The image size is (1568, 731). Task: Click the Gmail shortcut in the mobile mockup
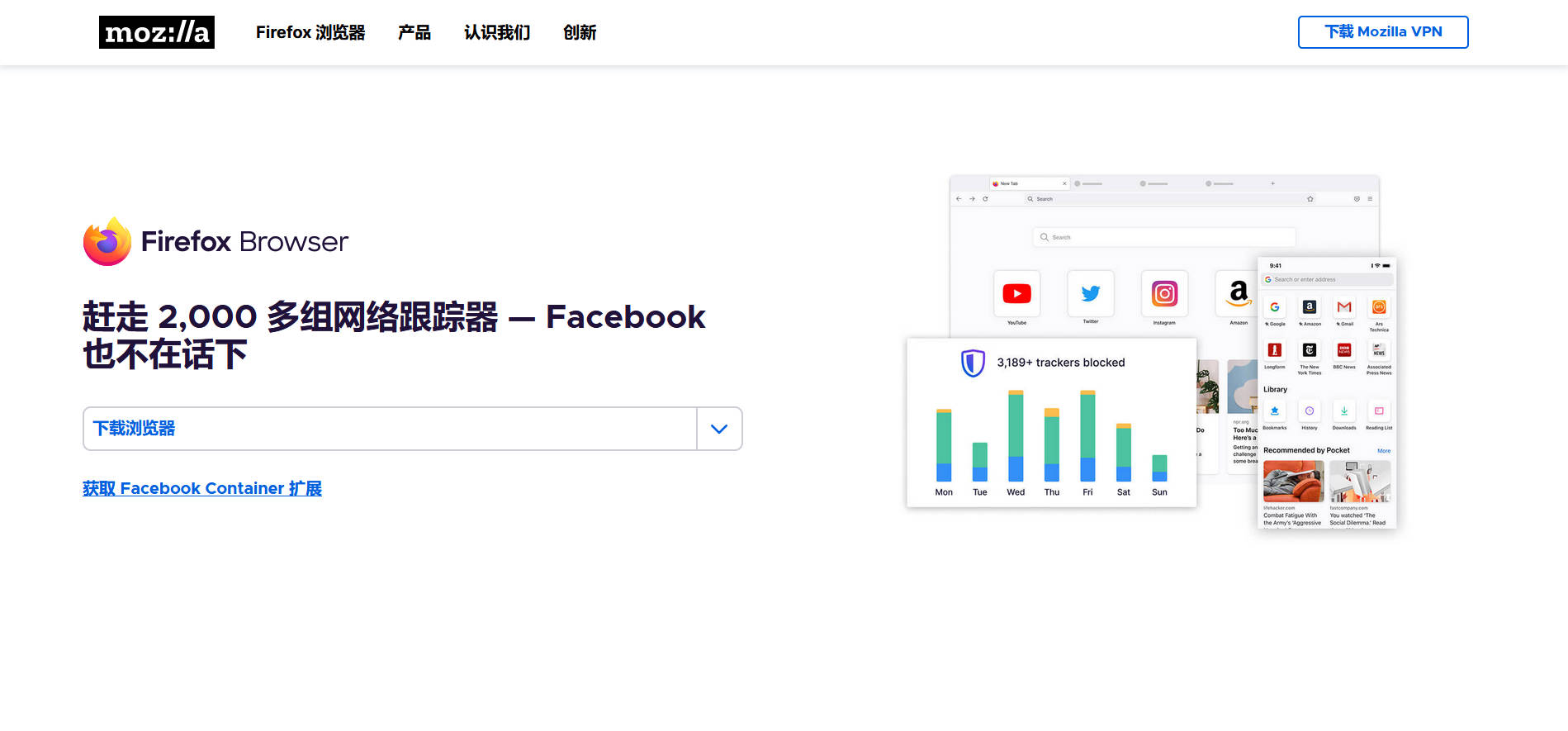click(1344, 307)
